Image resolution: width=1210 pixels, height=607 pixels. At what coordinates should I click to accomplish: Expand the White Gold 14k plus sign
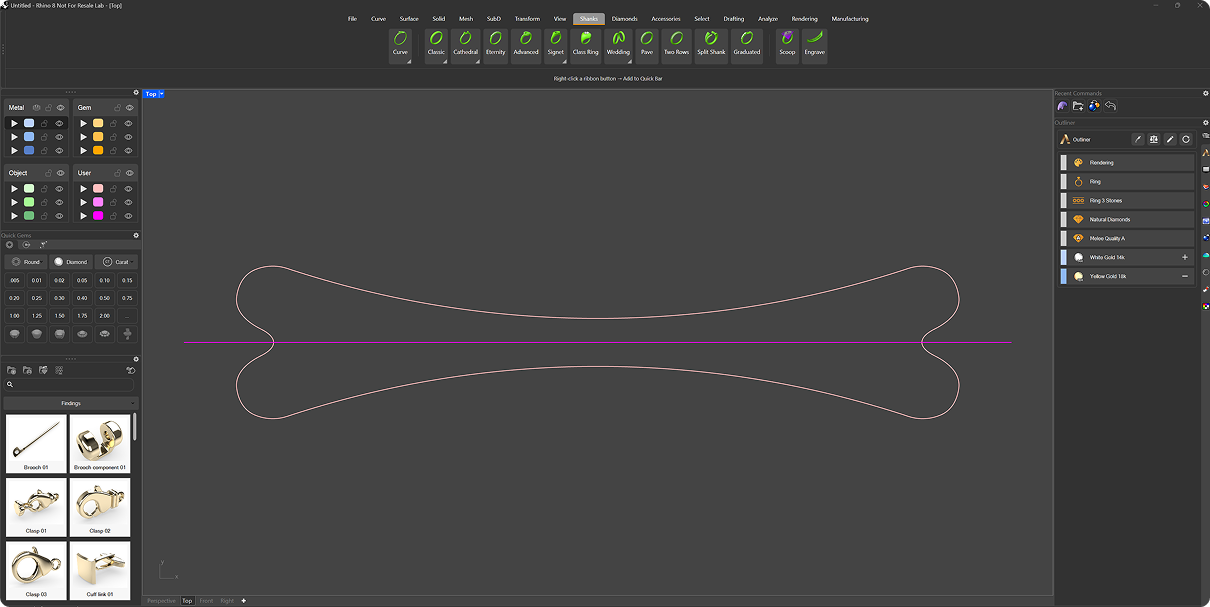[1185, 257]
